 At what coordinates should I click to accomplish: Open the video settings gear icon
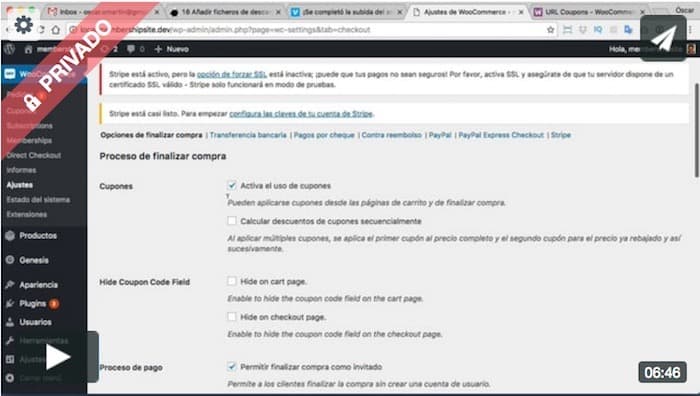[23, 25]
